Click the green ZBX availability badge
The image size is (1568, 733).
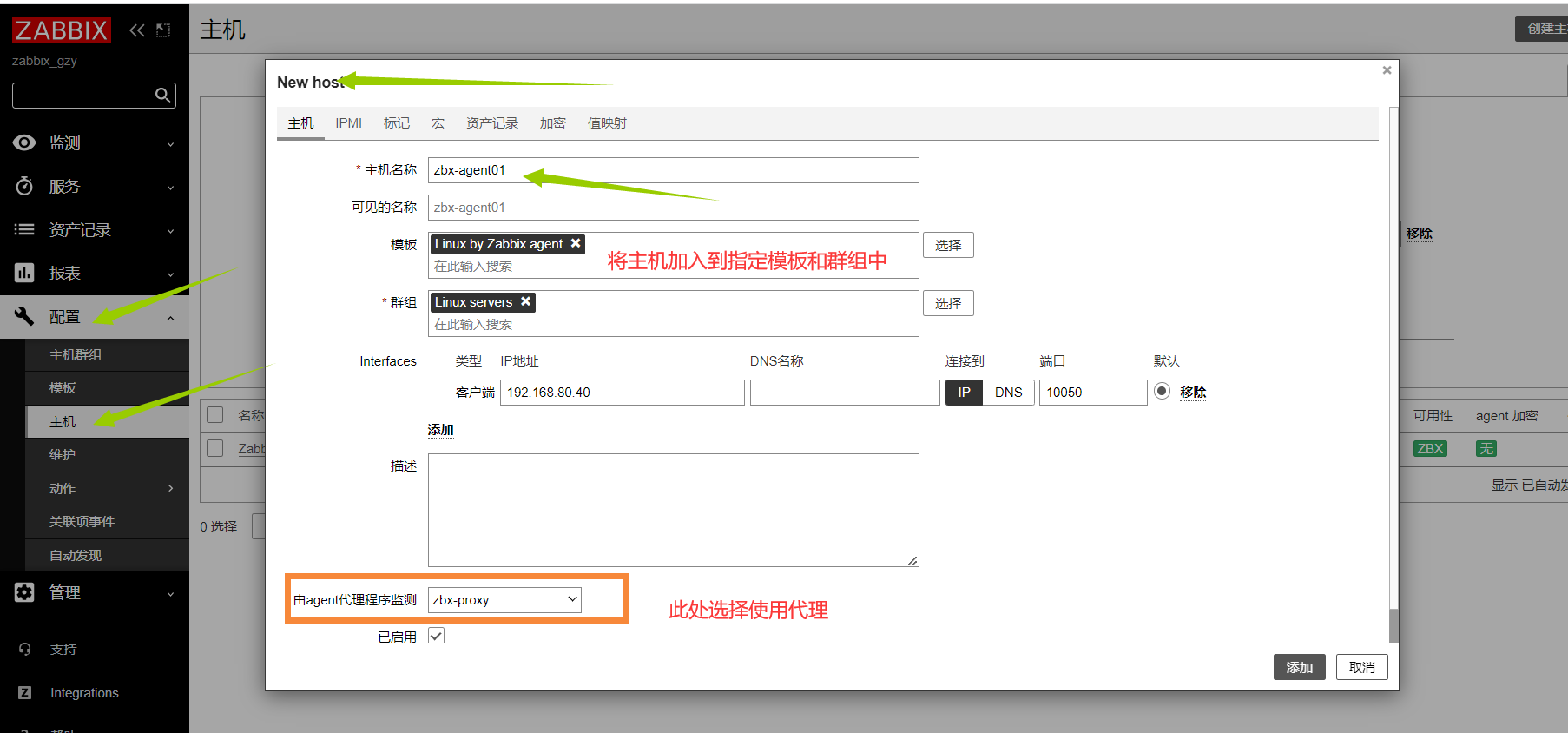(x=1430, y=449)
